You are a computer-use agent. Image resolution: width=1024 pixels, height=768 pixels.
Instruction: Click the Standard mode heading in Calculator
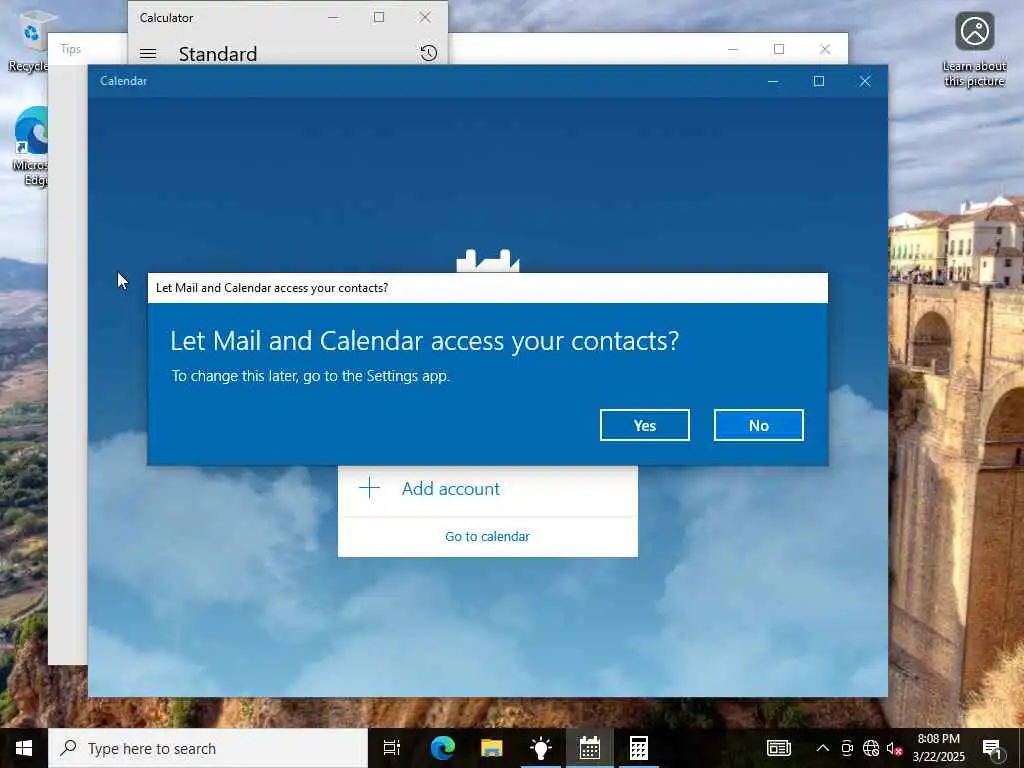(217, 54)
